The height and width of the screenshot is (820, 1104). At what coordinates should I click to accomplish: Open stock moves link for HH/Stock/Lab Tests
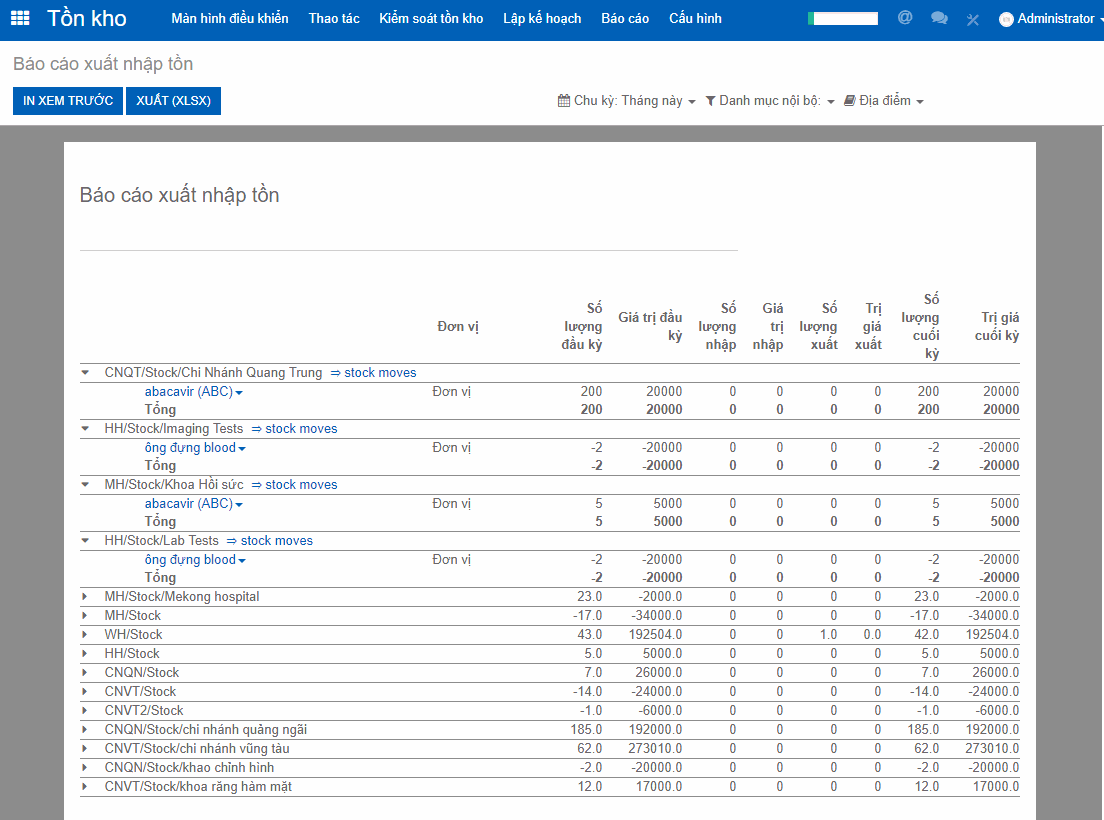coord(270,541)
